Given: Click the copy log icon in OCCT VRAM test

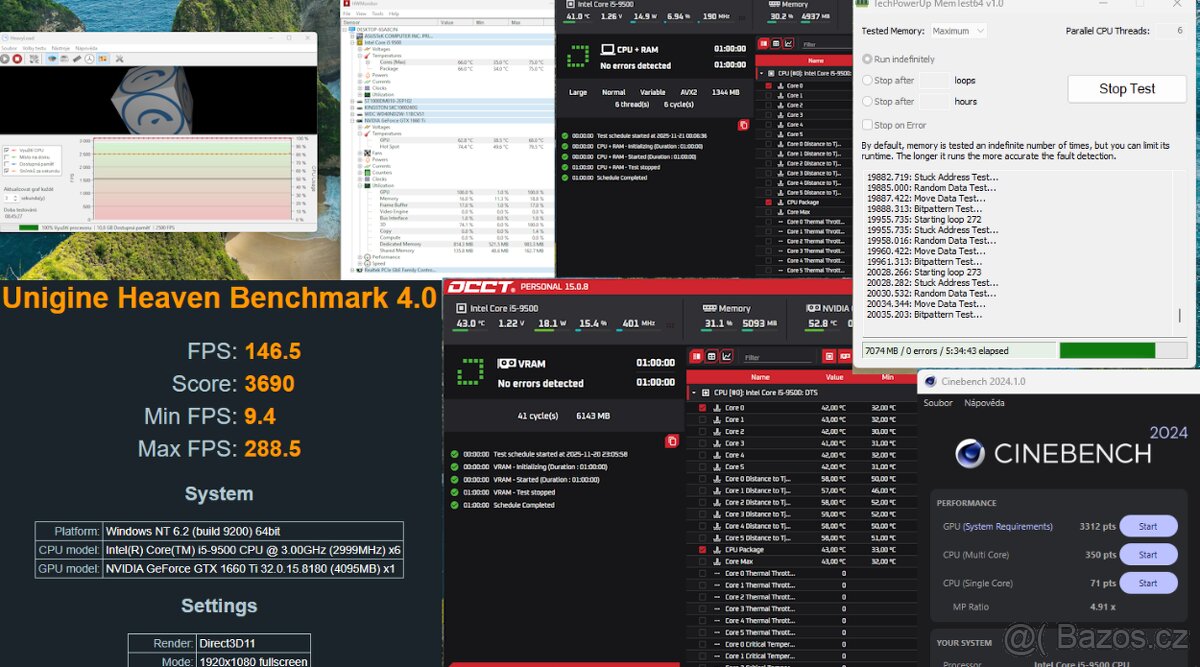Looking at the screenshot, I should [672, 441].
